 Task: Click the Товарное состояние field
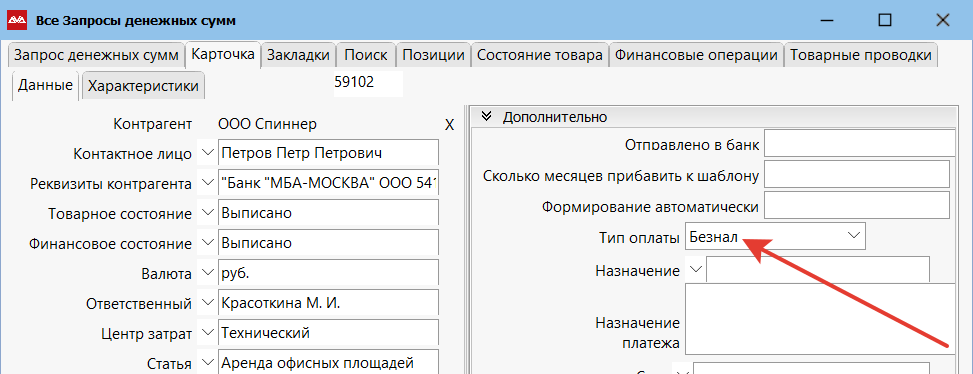(328, 212)
